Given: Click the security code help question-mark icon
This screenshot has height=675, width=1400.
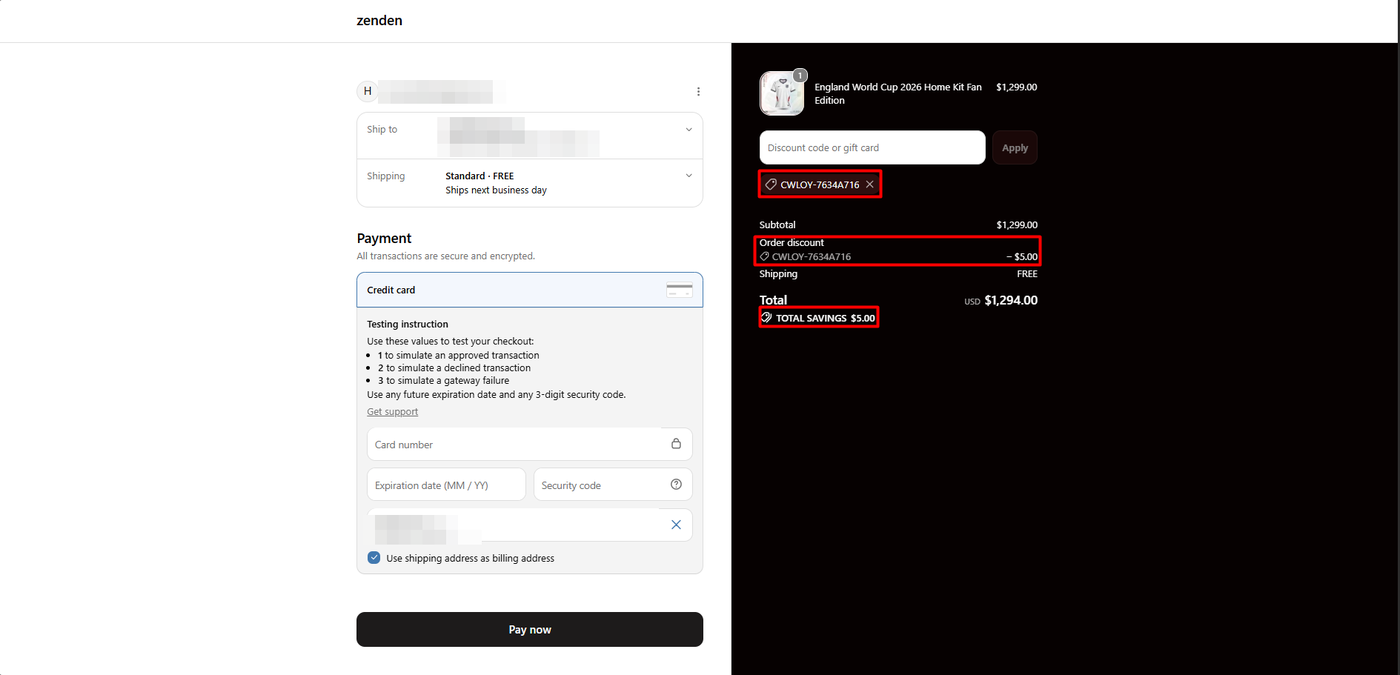Looking at the screenshot, I should [676, 485].
